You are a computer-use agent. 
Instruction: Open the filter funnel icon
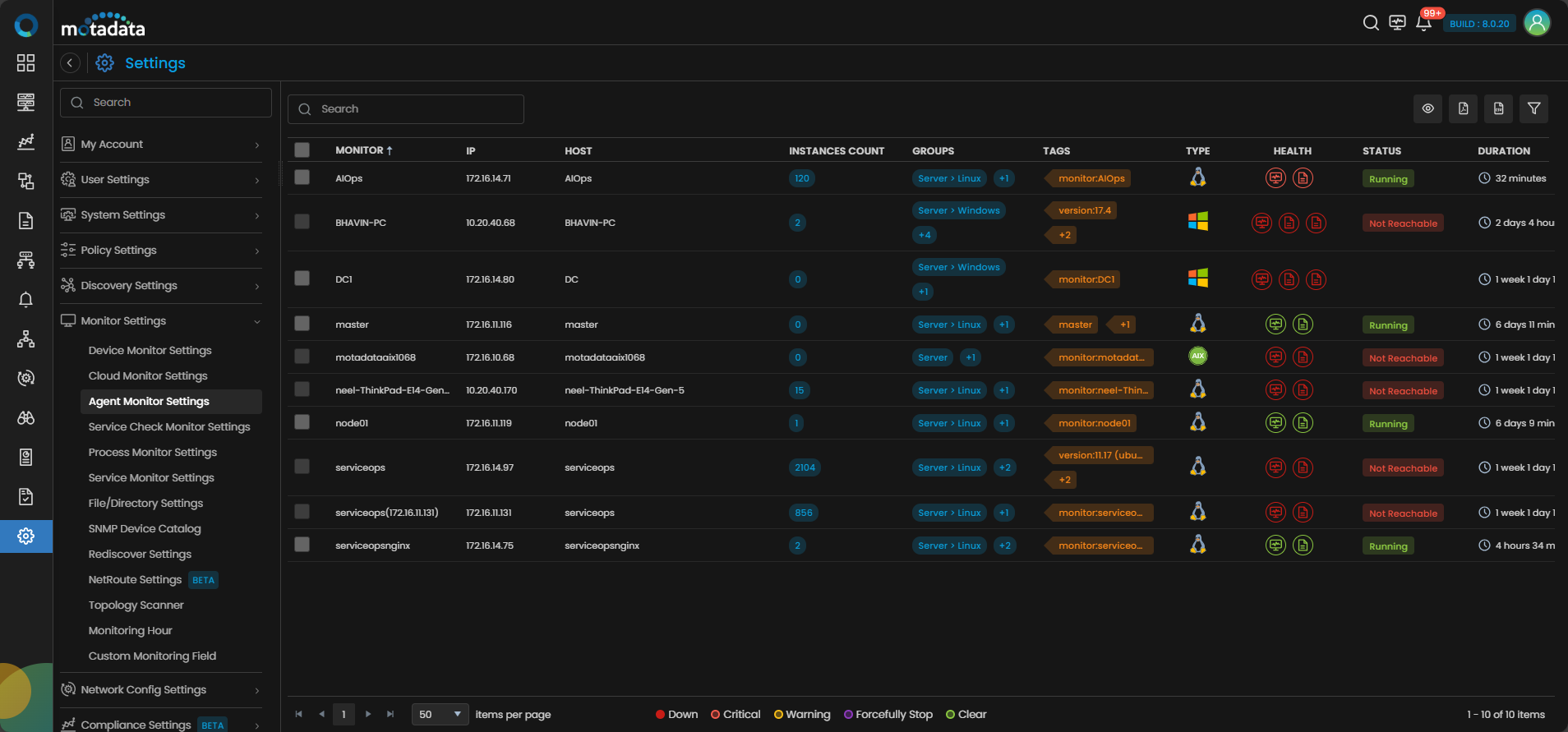[1533, 108]
